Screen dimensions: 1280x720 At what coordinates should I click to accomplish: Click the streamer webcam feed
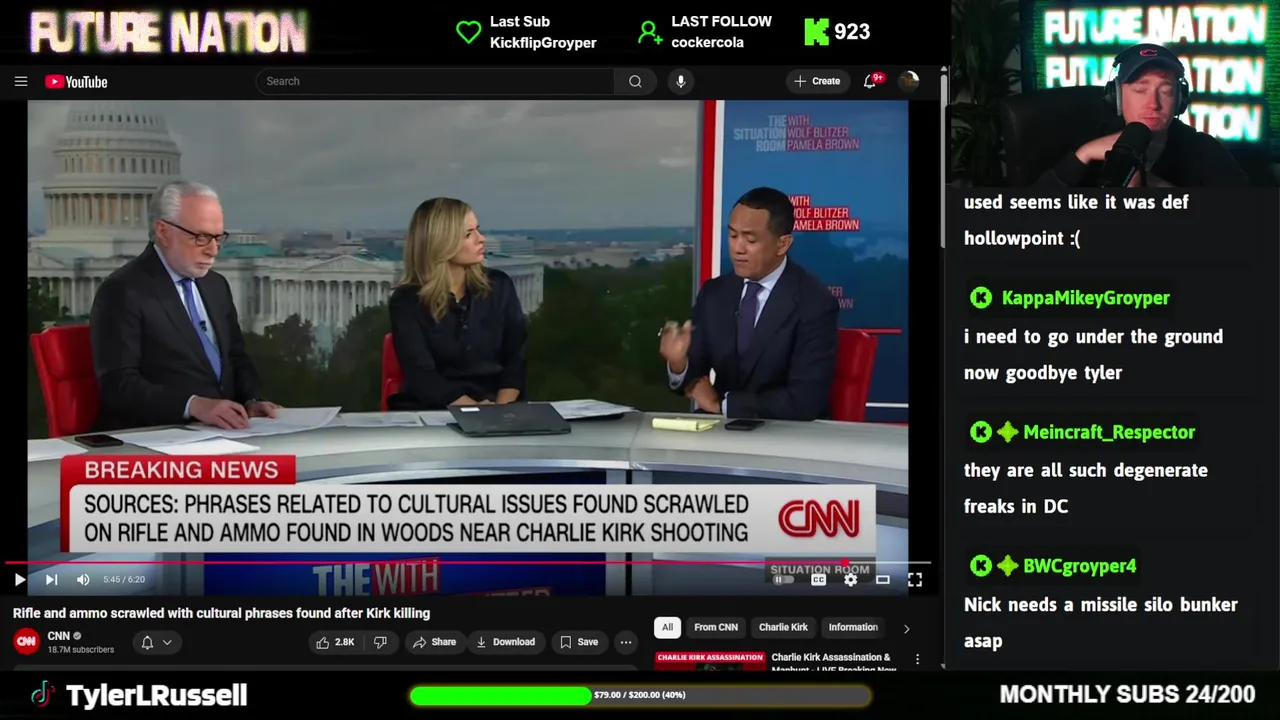tap(1115, 93)
